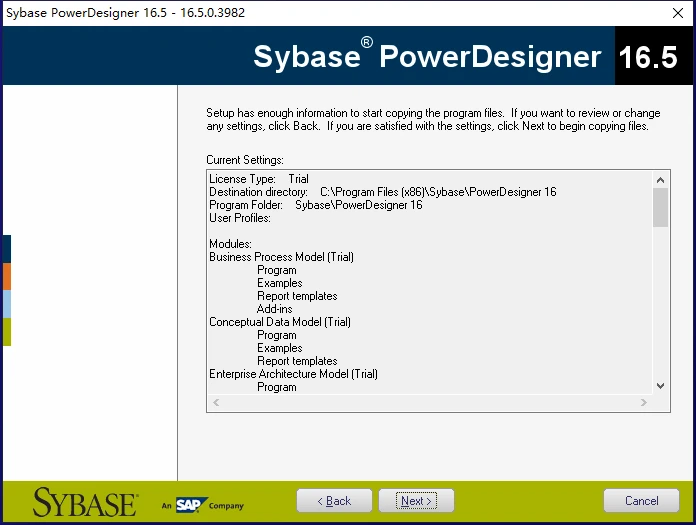
Task: Click 'Conceptual Data Model (Trial)' entry
Action: click(280, 322)
